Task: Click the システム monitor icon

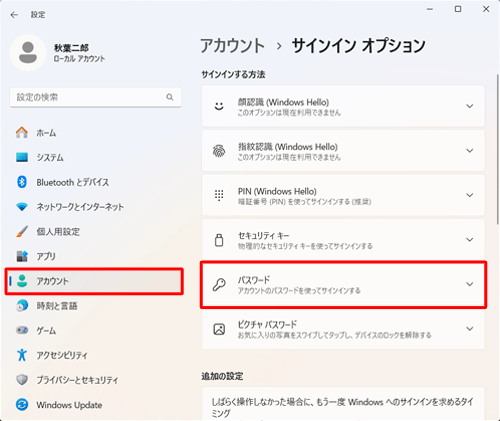Action: tap(22, 157)
